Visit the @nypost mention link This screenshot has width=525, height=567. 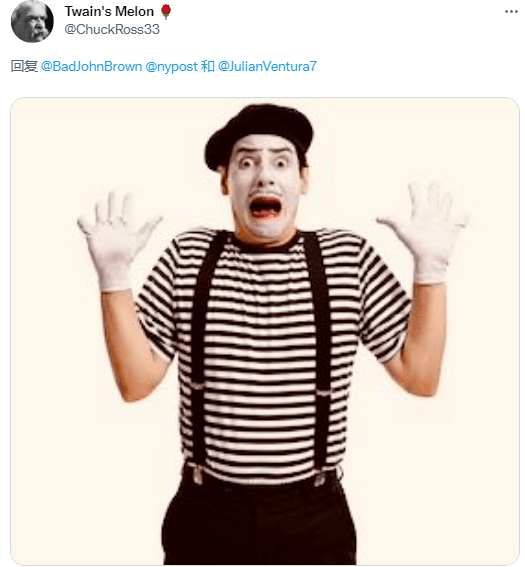pos(171,67)
